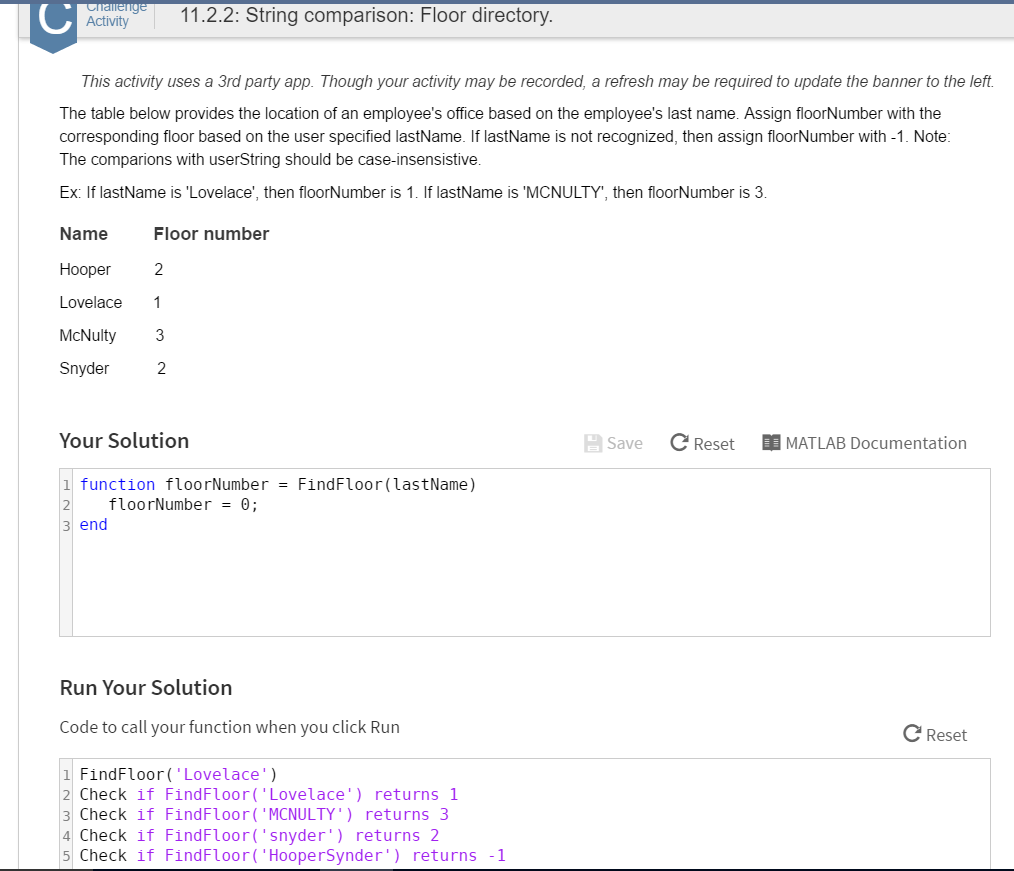The height and width of the screenshot is (871, 1014).
Task: Place cursor on the function floorNumber definition line
Action: [x=278, y=485]
